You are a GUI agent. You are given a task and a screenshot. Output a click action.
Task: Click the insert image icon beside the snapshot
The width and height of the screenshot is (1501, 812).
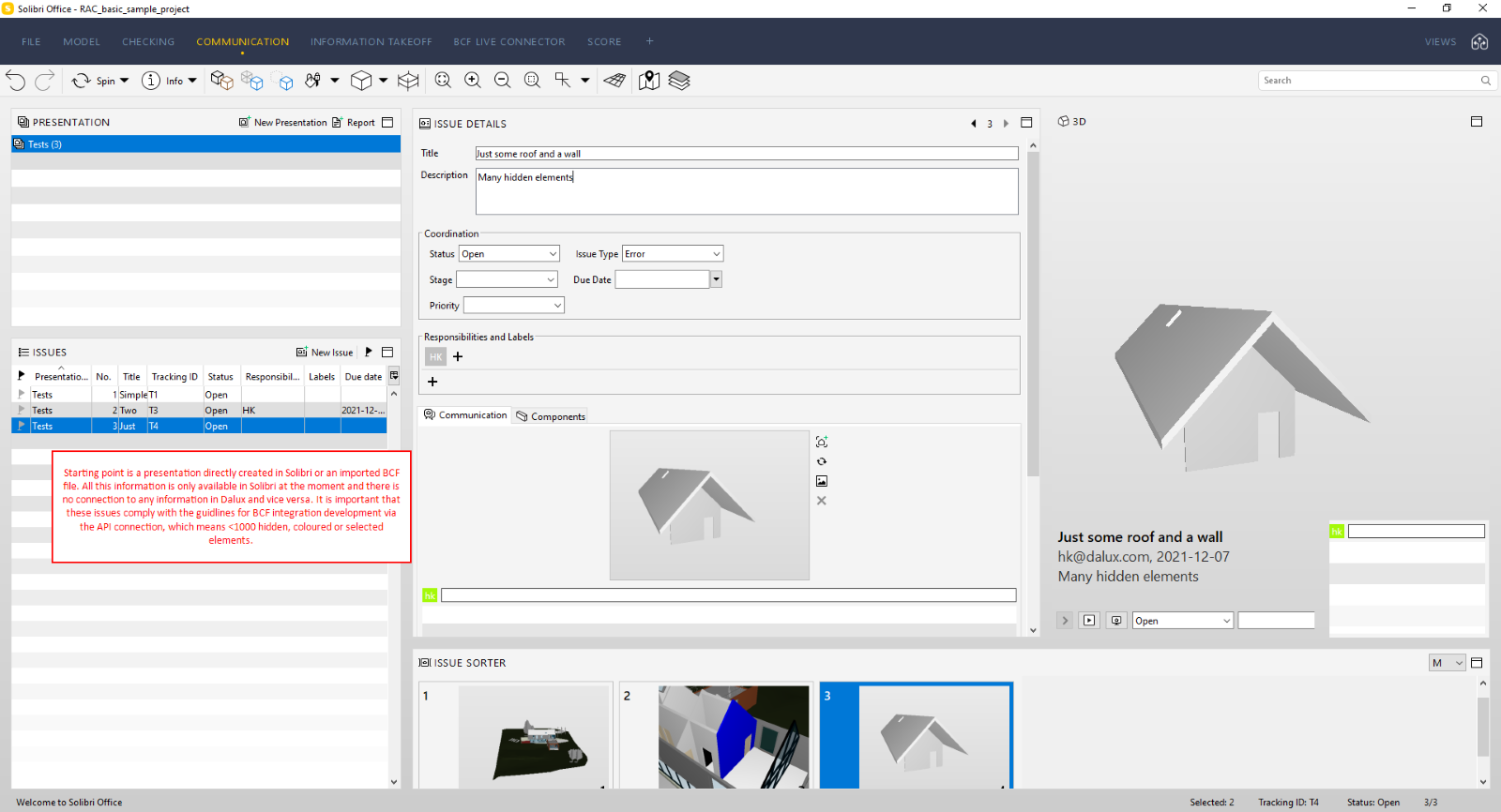pyautogui.click(x=822, y=481)
